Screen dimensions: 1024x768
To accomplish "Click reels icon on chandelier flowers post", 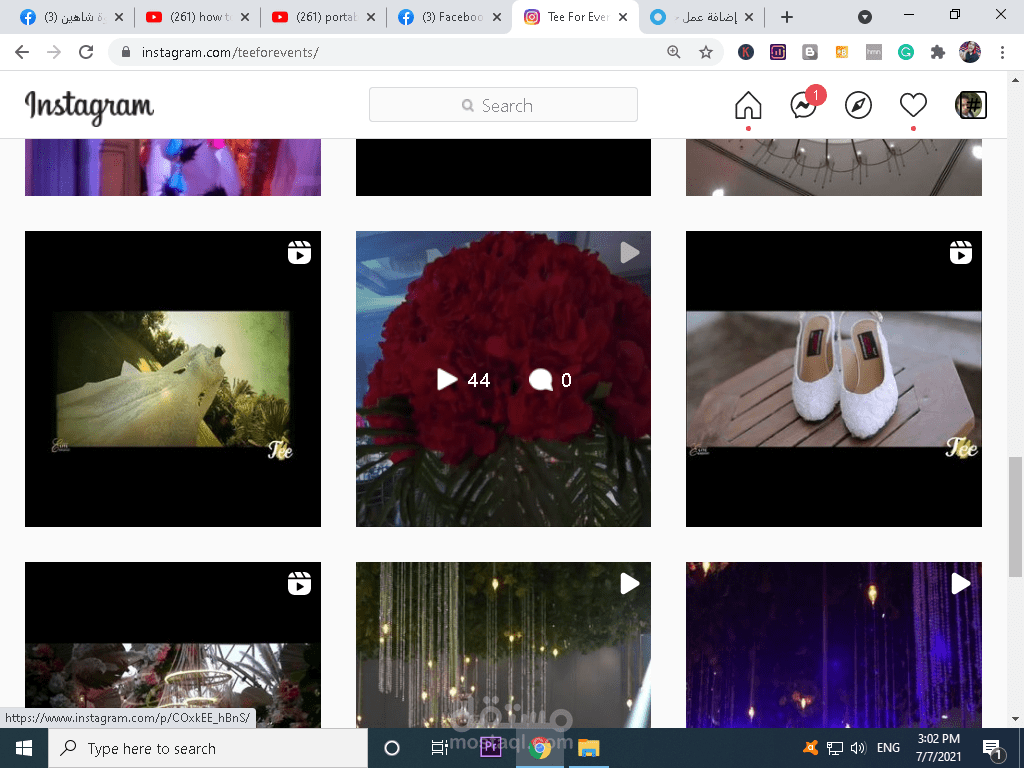I will (299, 584).
